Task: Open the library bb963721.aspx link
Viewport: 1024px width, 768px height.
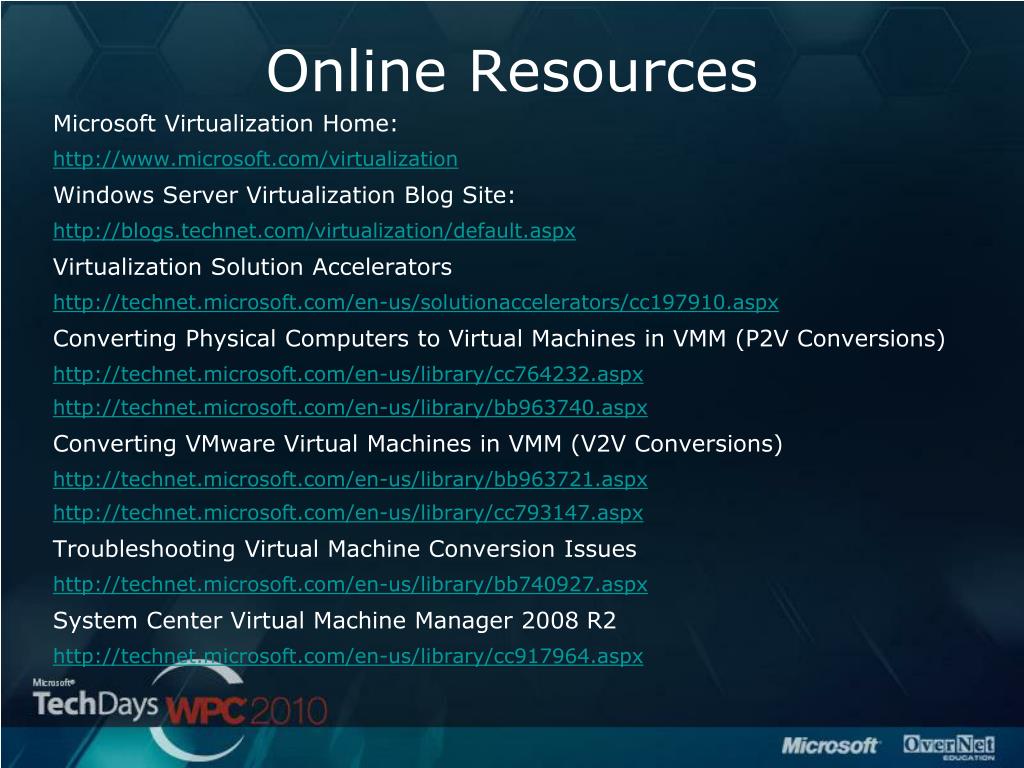Action: (350, 479)
